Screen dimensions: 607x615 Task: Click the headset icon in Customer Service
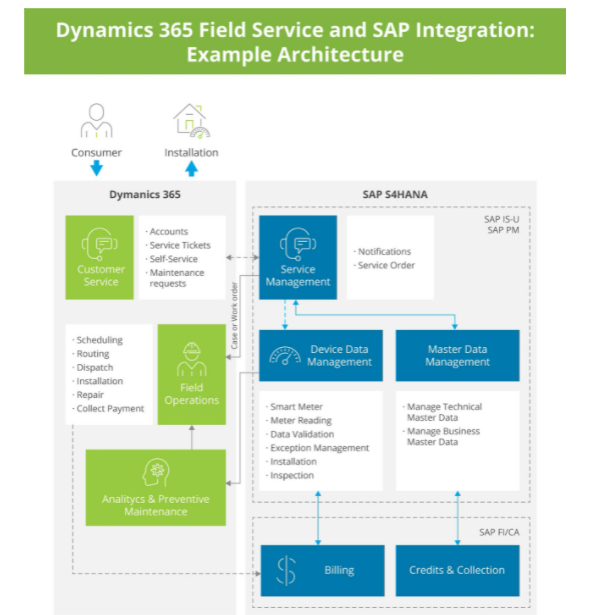[x=100, y=244]
